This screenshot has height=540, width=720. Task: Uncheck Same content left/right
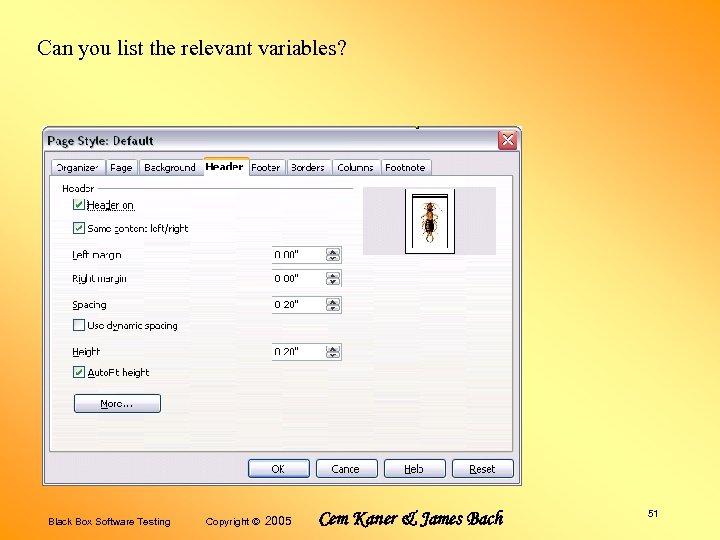point(79,228)
